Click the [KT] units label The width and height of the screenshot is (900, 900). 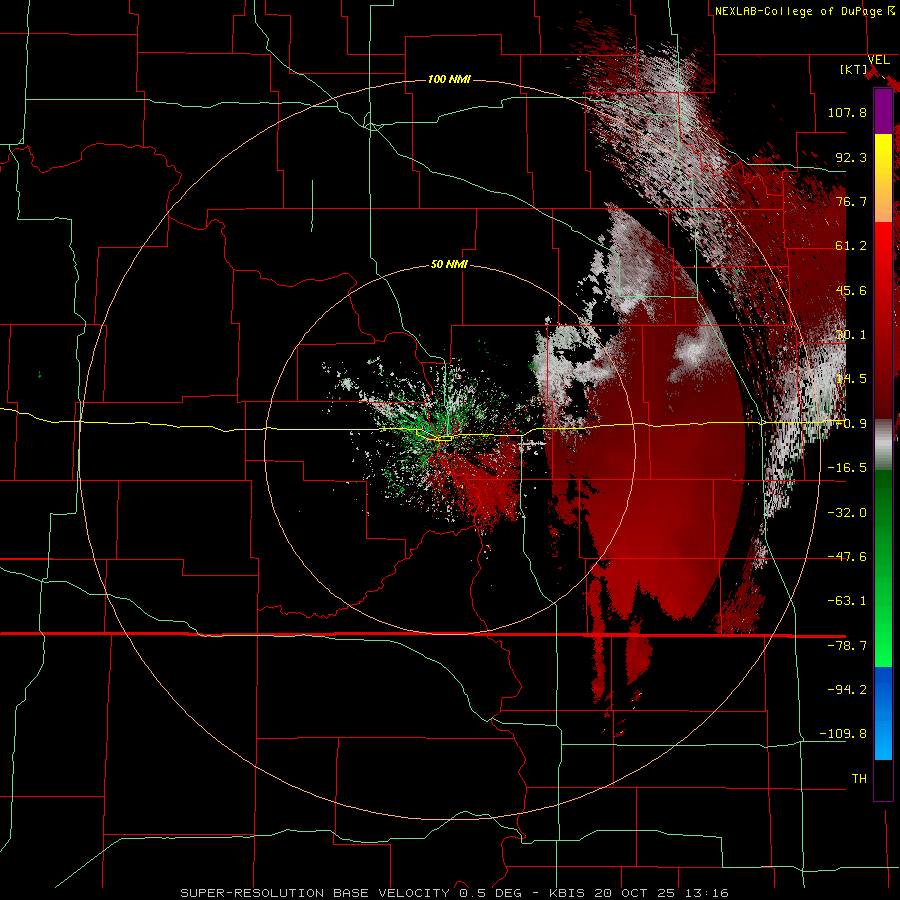pyautogui.click(x=854, y=69)
